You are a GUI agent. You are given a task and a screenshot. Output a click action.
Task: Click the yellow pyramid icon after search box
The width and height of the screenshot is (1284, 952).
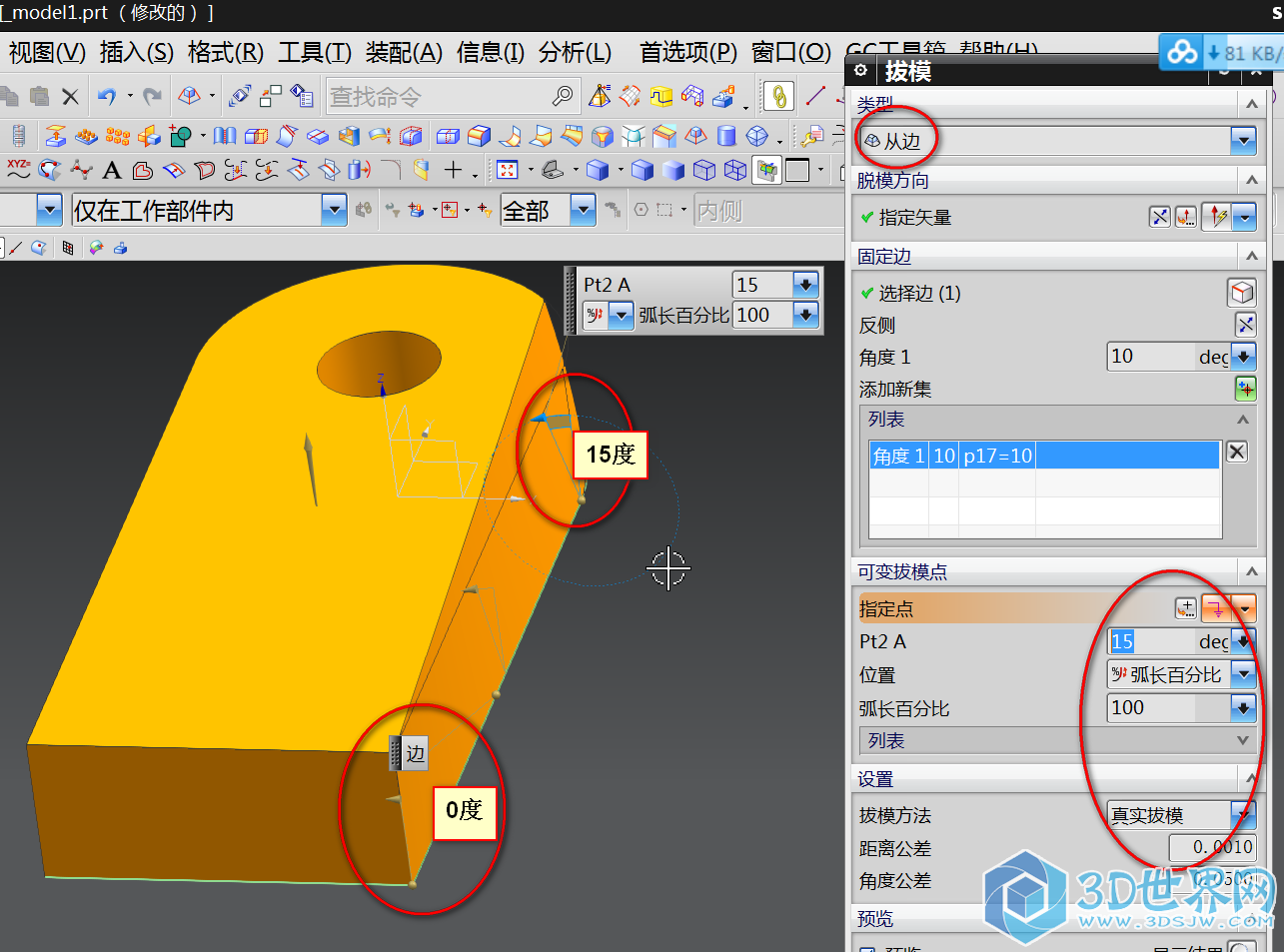(x=600, y=96)
